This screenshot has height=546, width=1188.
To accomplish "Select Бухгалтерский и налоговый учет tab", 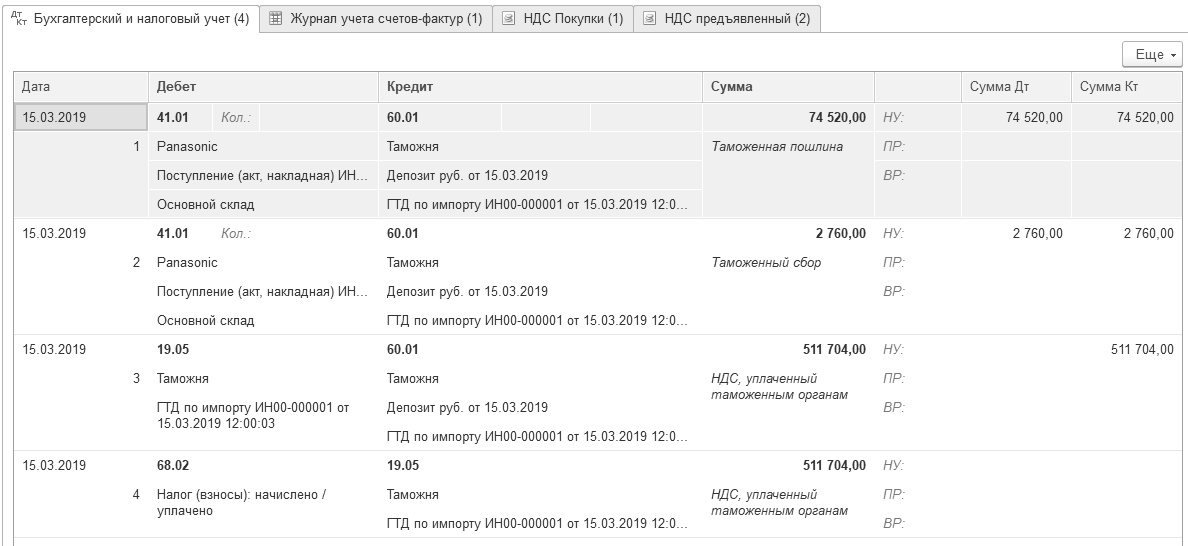I will tap(140, 19).
